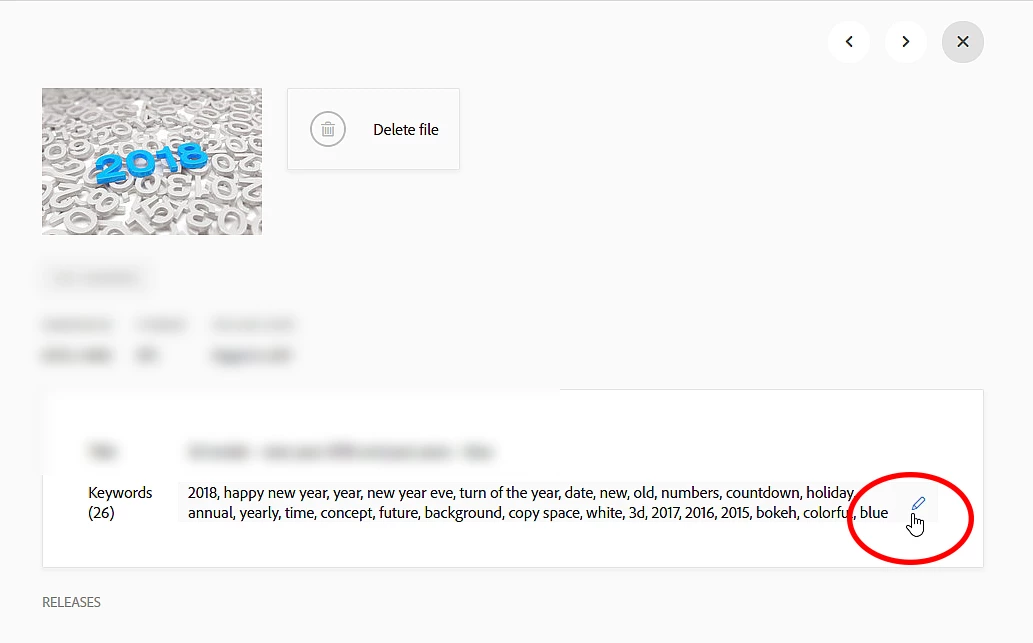Click the Keywords (26) label
1033x643 pixels.
[x=120, y=503]
